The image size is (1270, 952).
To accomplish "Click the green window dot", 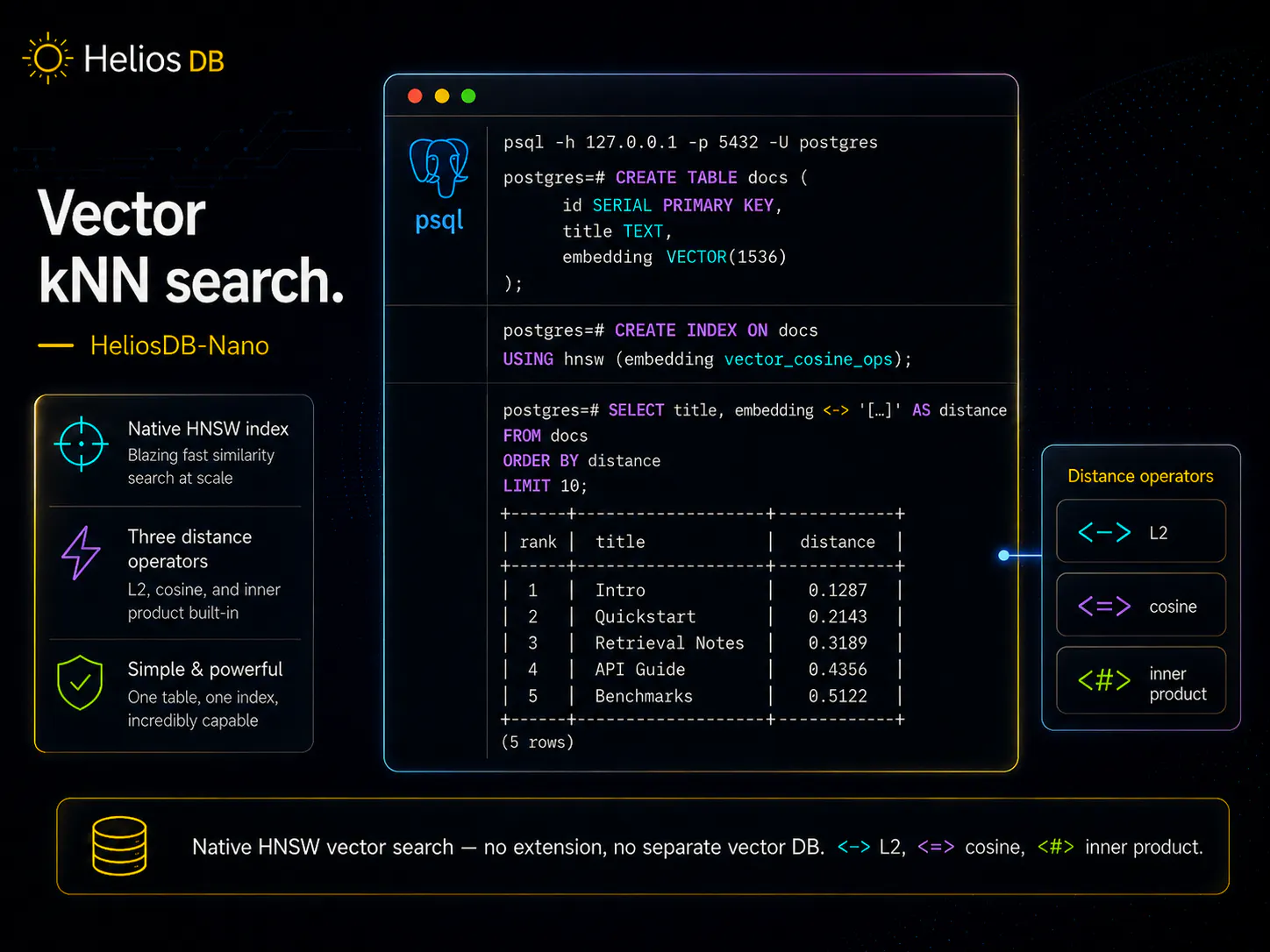I will coord(468,96).
